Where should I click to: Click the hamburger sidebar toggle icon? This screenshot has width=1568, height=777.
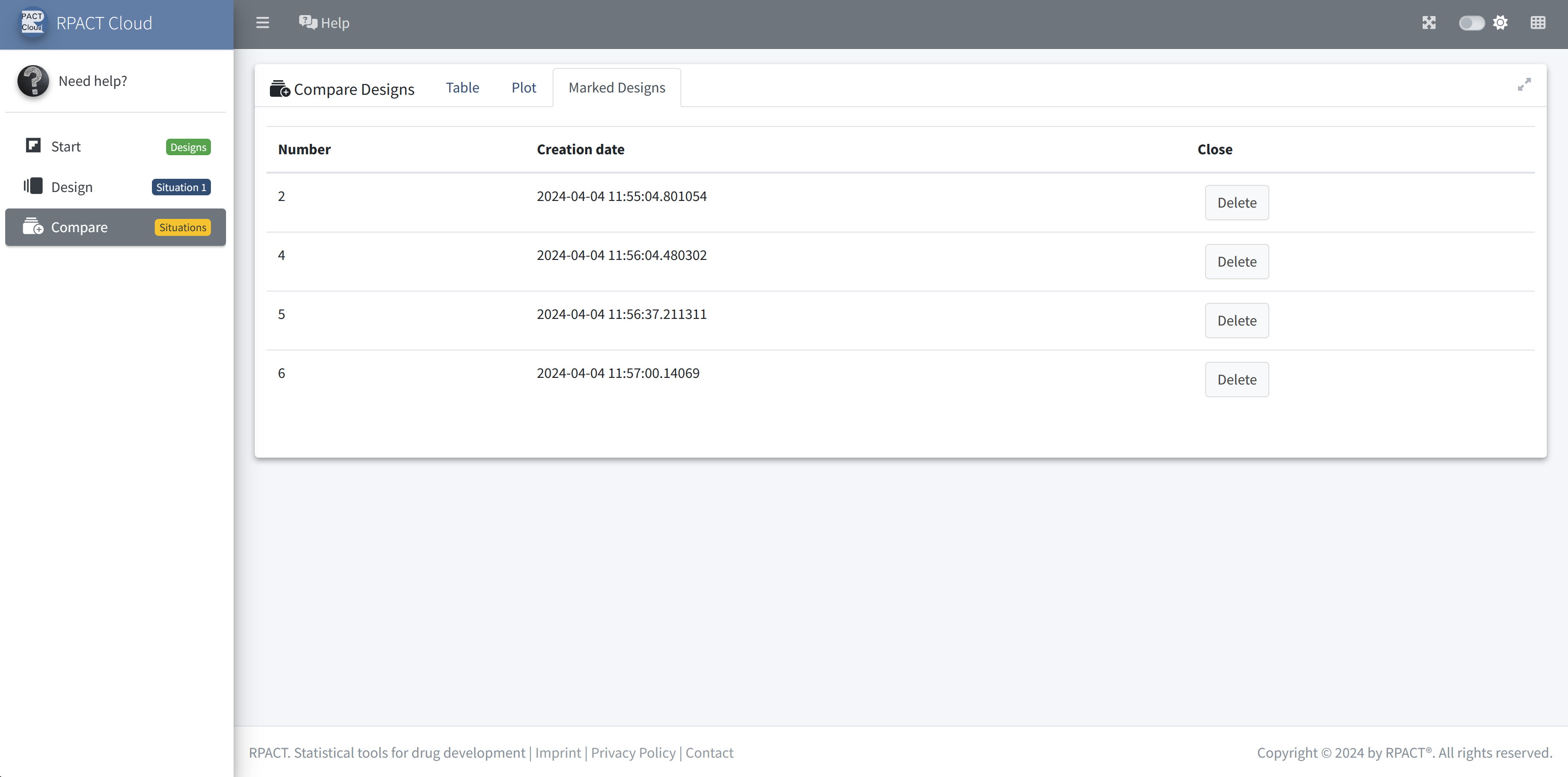coord(262,23)
